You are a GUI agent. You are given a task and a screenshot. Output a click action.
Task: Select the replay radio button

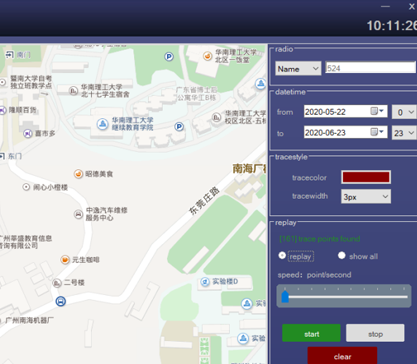282,255
